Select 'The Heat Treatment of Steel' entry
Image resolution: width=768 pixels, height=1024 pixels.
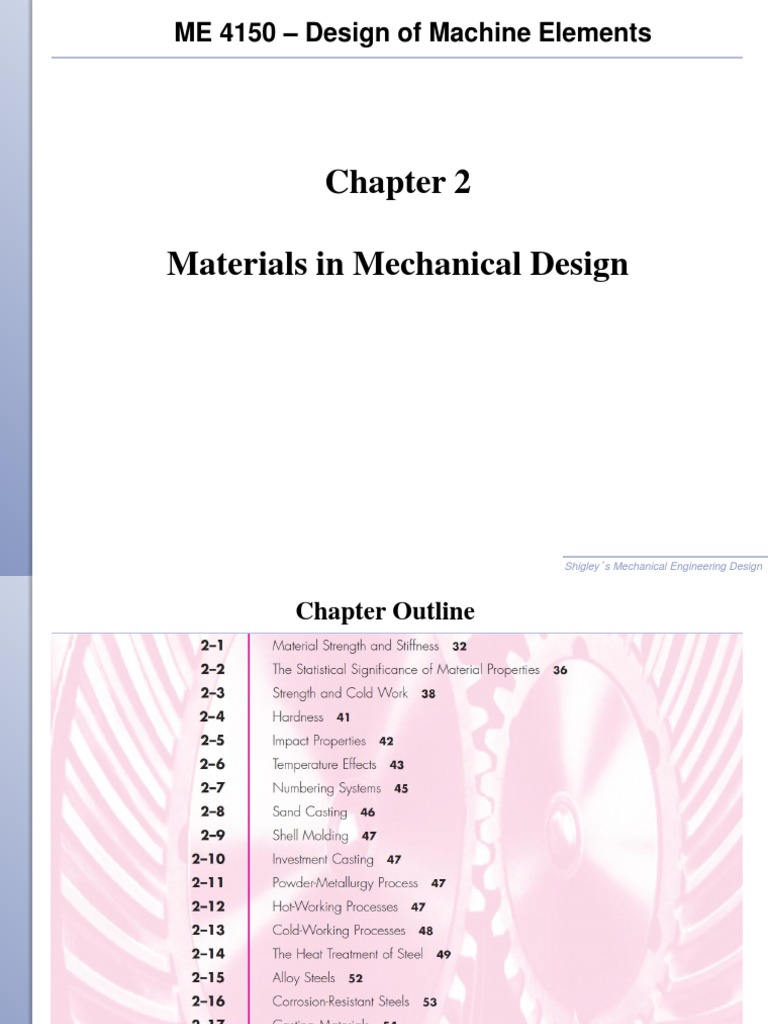[x=347, y=953]
